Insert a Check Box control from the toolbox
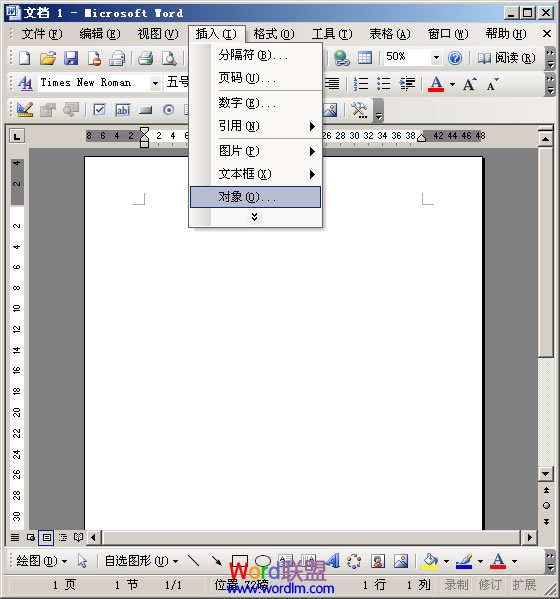Viewport: 560px width, 599px height. [x=99, y=110]
